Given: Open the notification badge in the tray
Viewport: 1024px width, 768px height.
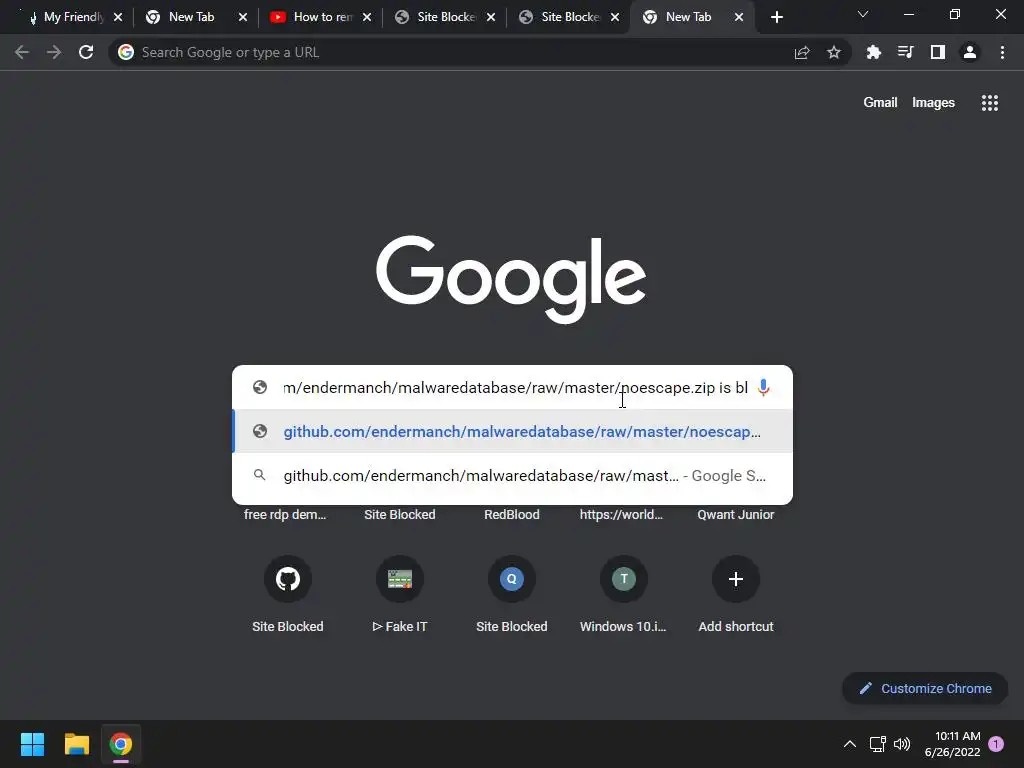Looking at the screenshot, I should click(x=996, y=744).
